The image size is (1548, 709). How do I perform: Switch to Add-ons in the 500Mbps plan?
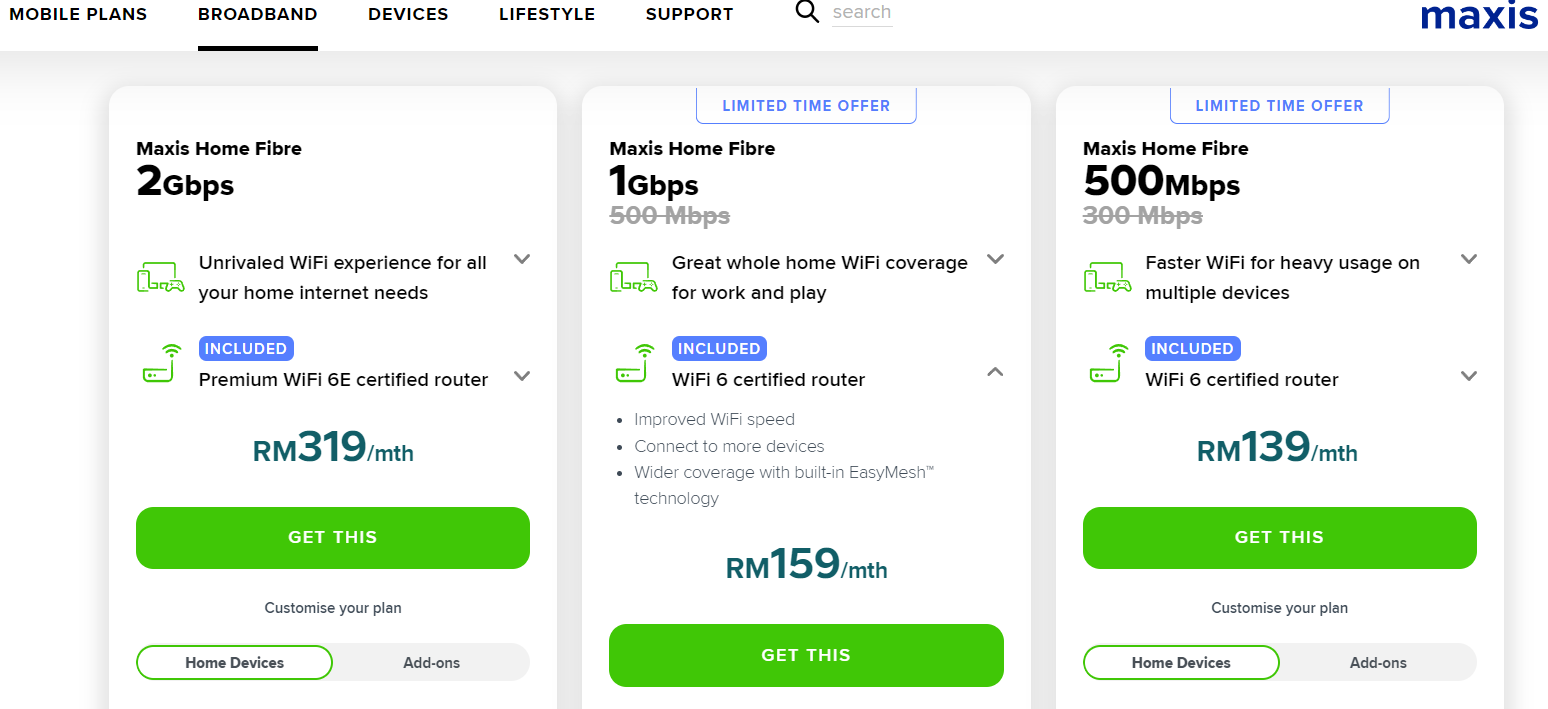(1378, 662)
